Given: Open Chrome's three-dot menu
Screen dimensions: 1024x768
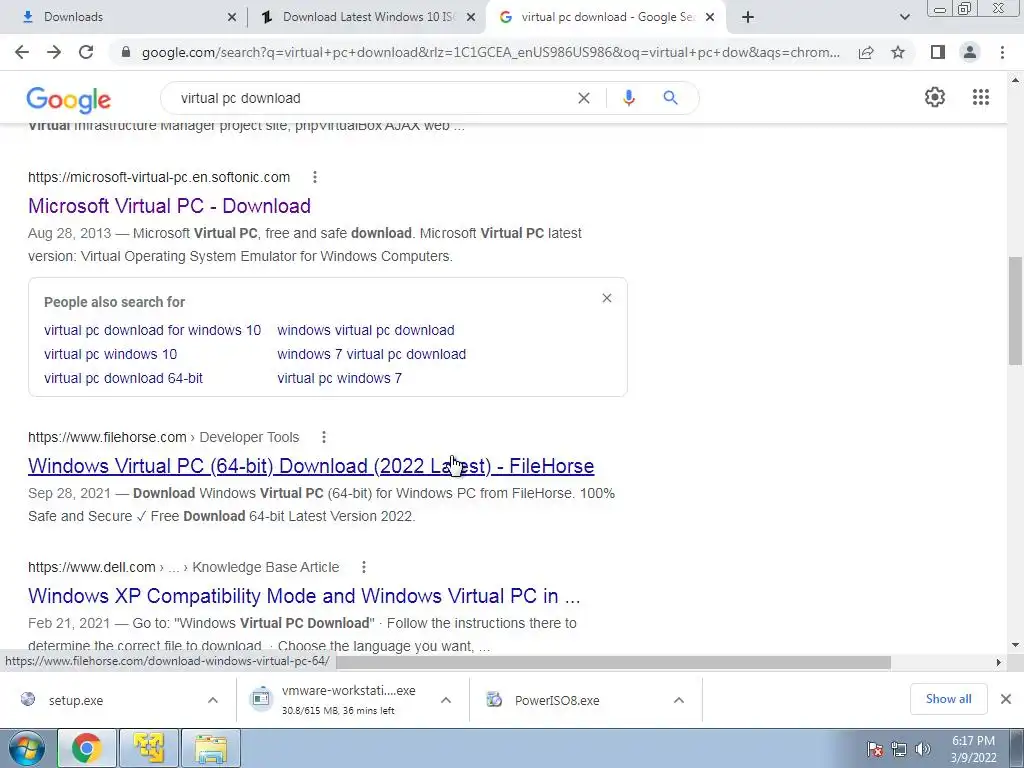Looking at the screenshot, I should (1002, 52).
